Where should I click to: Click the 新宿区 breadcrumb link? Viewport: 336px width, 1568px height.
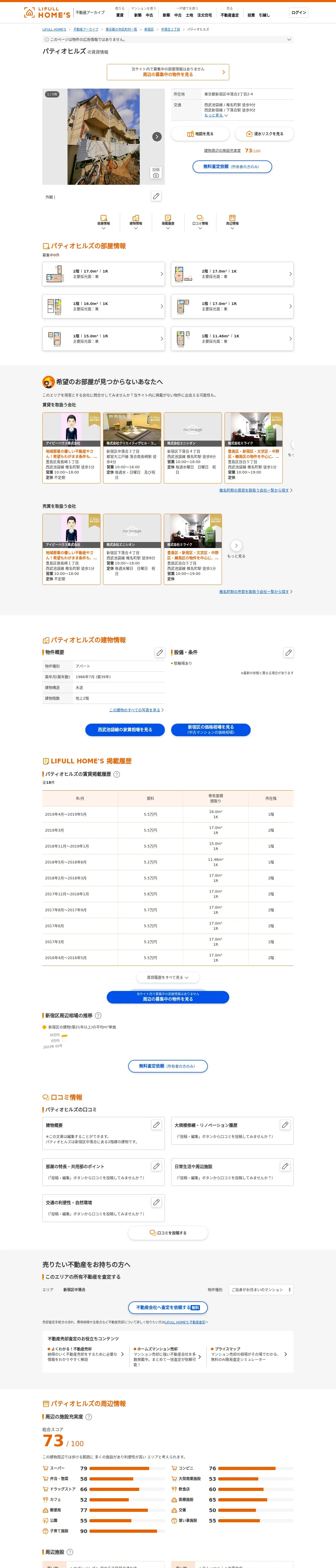149,29
